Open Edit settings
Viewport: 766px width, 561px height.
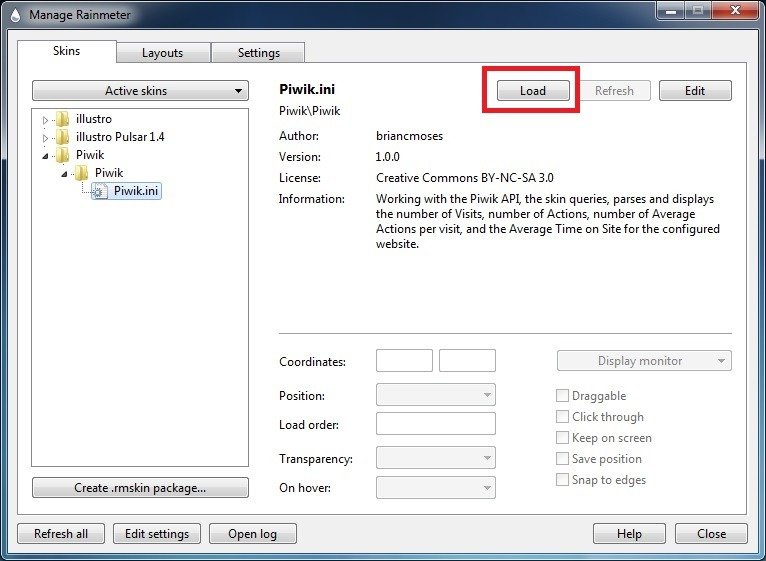coord(157,534)
